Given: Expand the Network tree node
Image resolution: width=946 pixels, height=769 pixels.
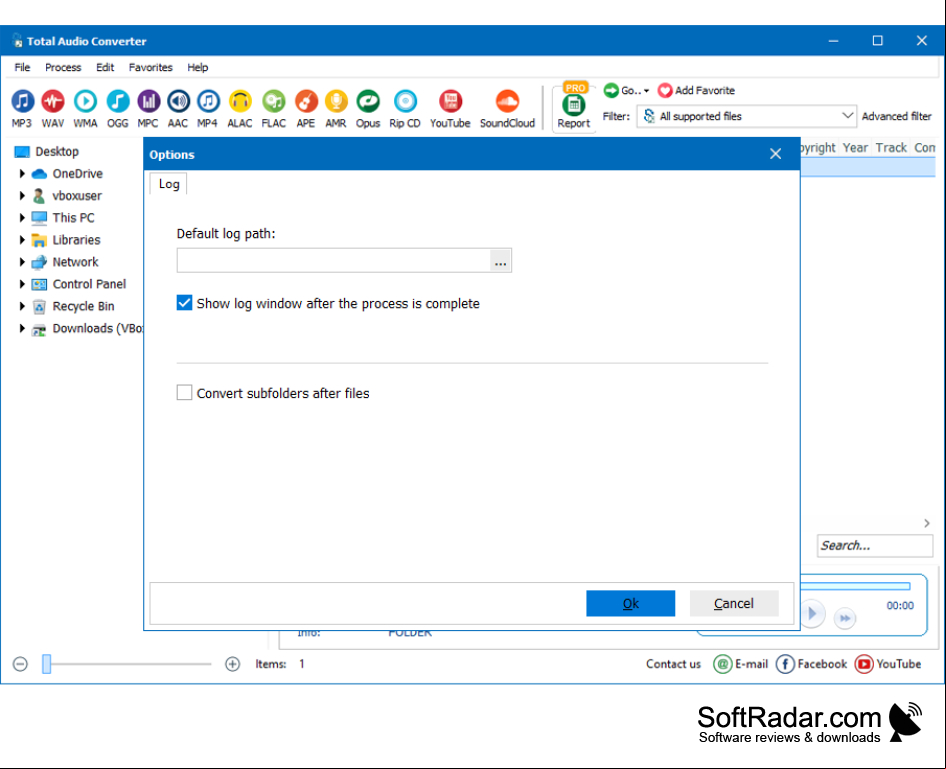Looking at the screenshot, I should [x=22, y=262].
